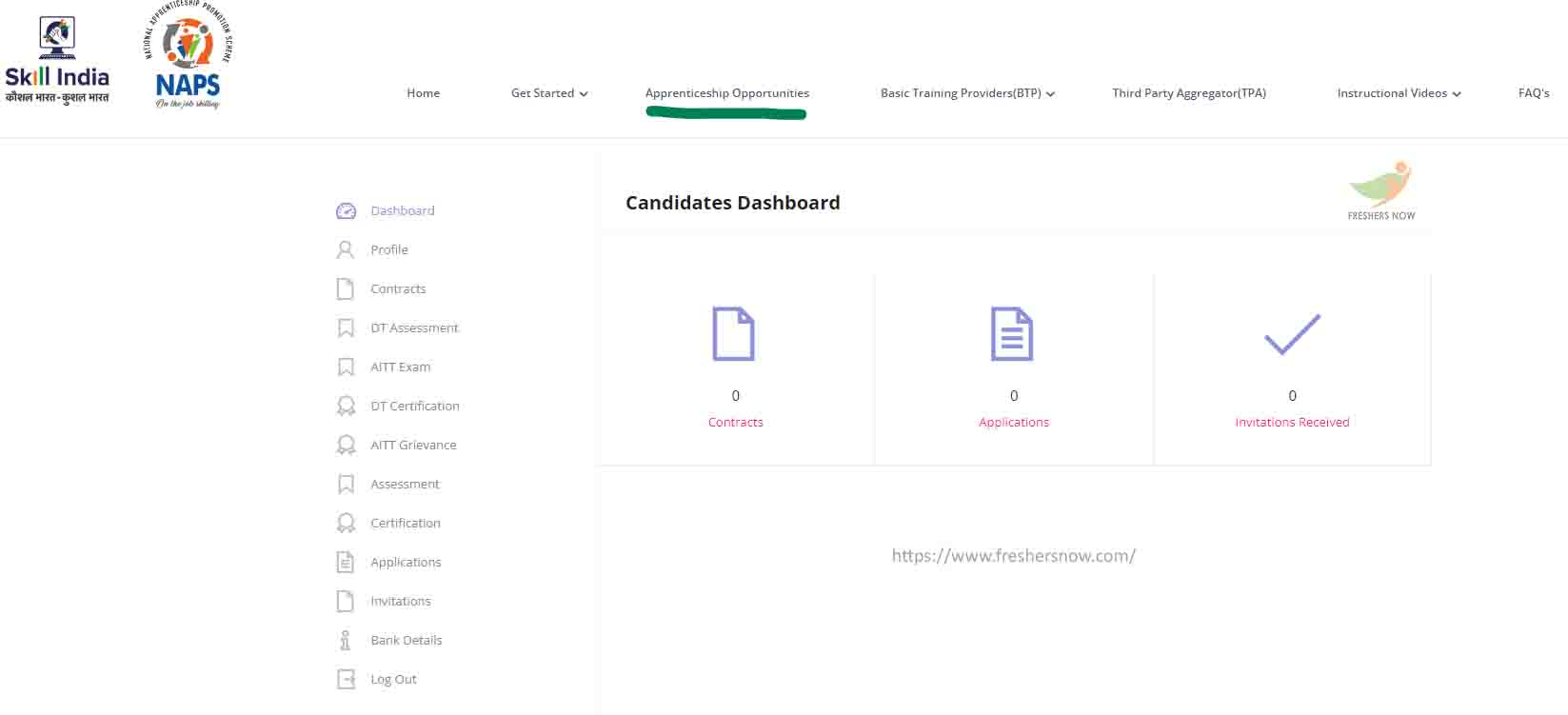Open Invitations from the sidebar
This screenshot has width=1568, height=715.
click(x=401, y=602)
